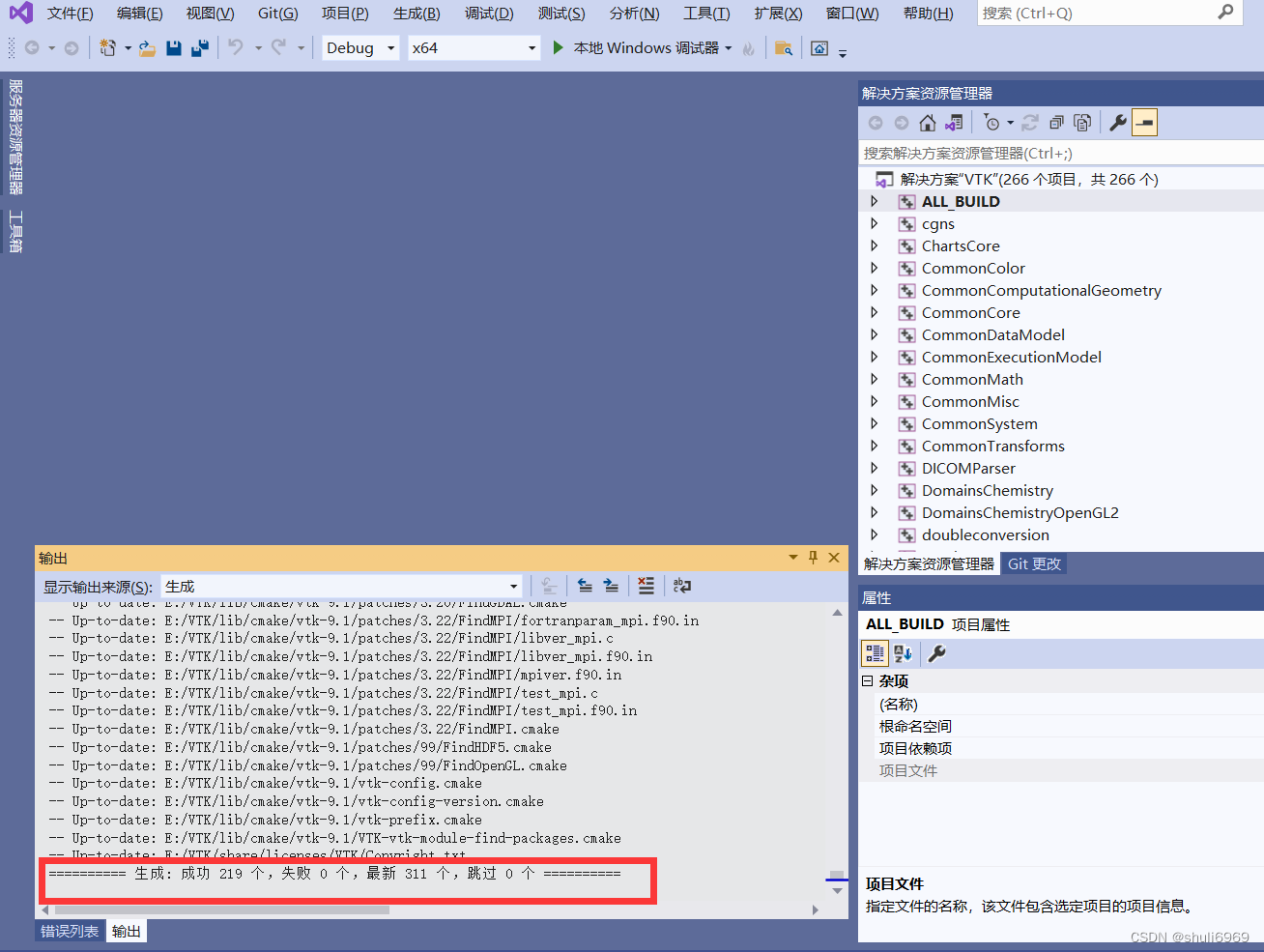Click the search magnifier icon
Screen dimensions: 1264x952
[1225, 13]
